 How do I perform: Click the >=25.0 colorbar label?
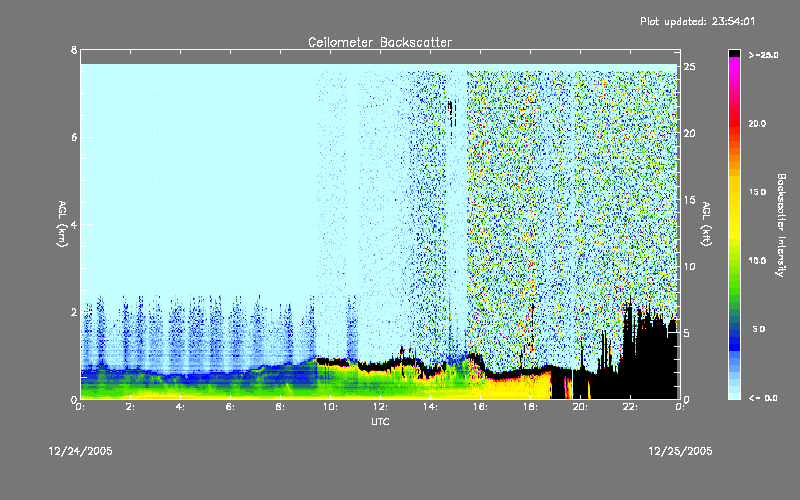click(x=763, y=55)
